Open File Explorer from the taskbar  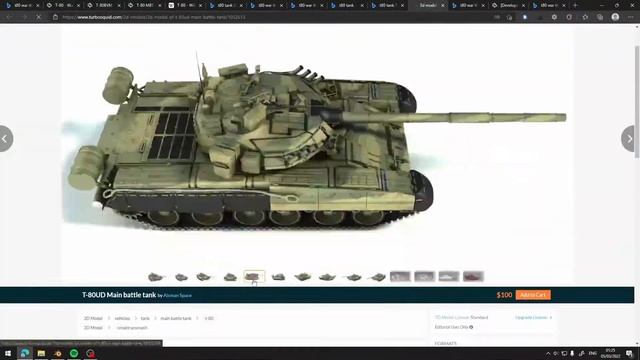click(41, 353)
